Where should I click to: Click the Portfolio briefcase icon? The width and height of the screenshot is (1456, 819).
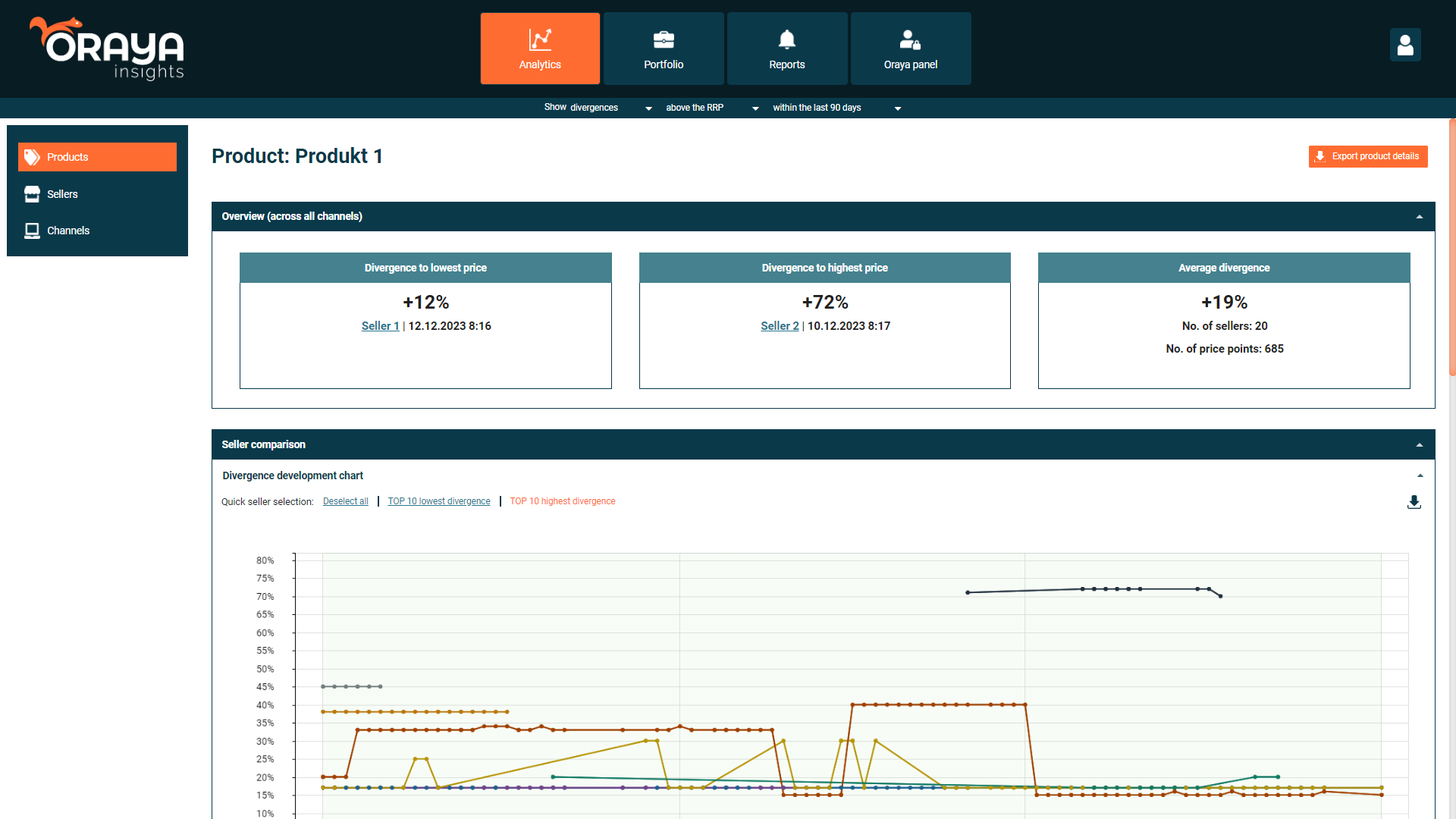click(x=663, y=39)
